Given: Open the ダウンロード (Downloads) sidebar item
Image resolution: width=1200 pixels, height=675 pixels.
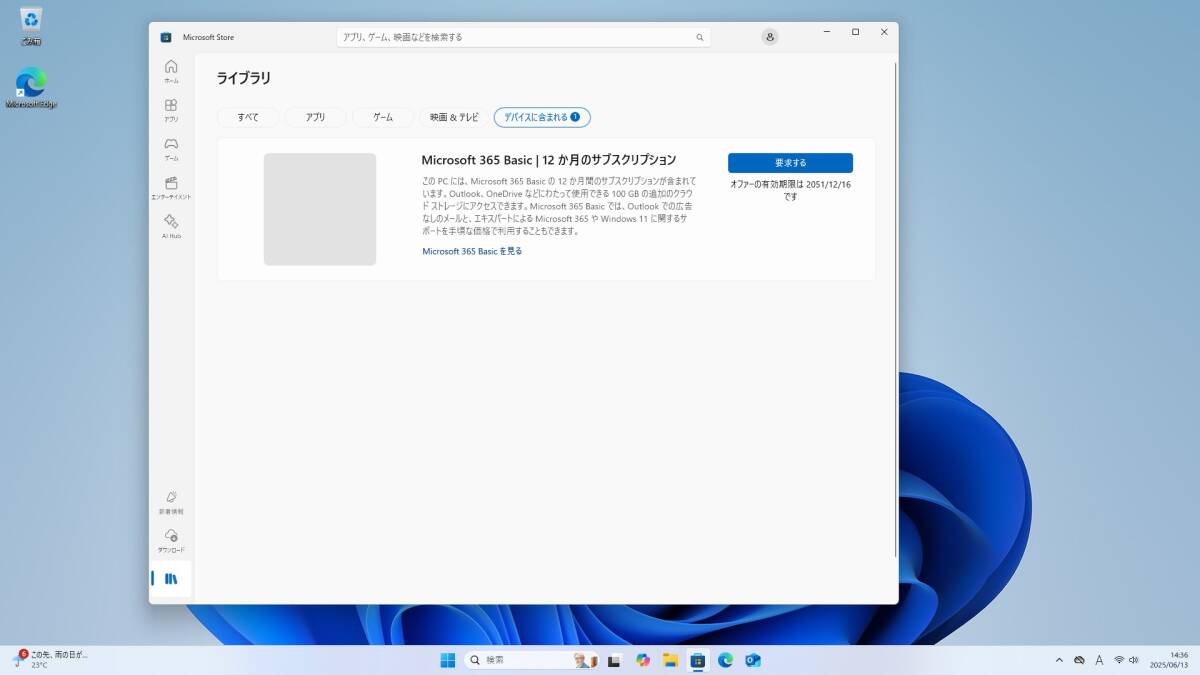Looking at the screenshot, I should pos(171,541).
